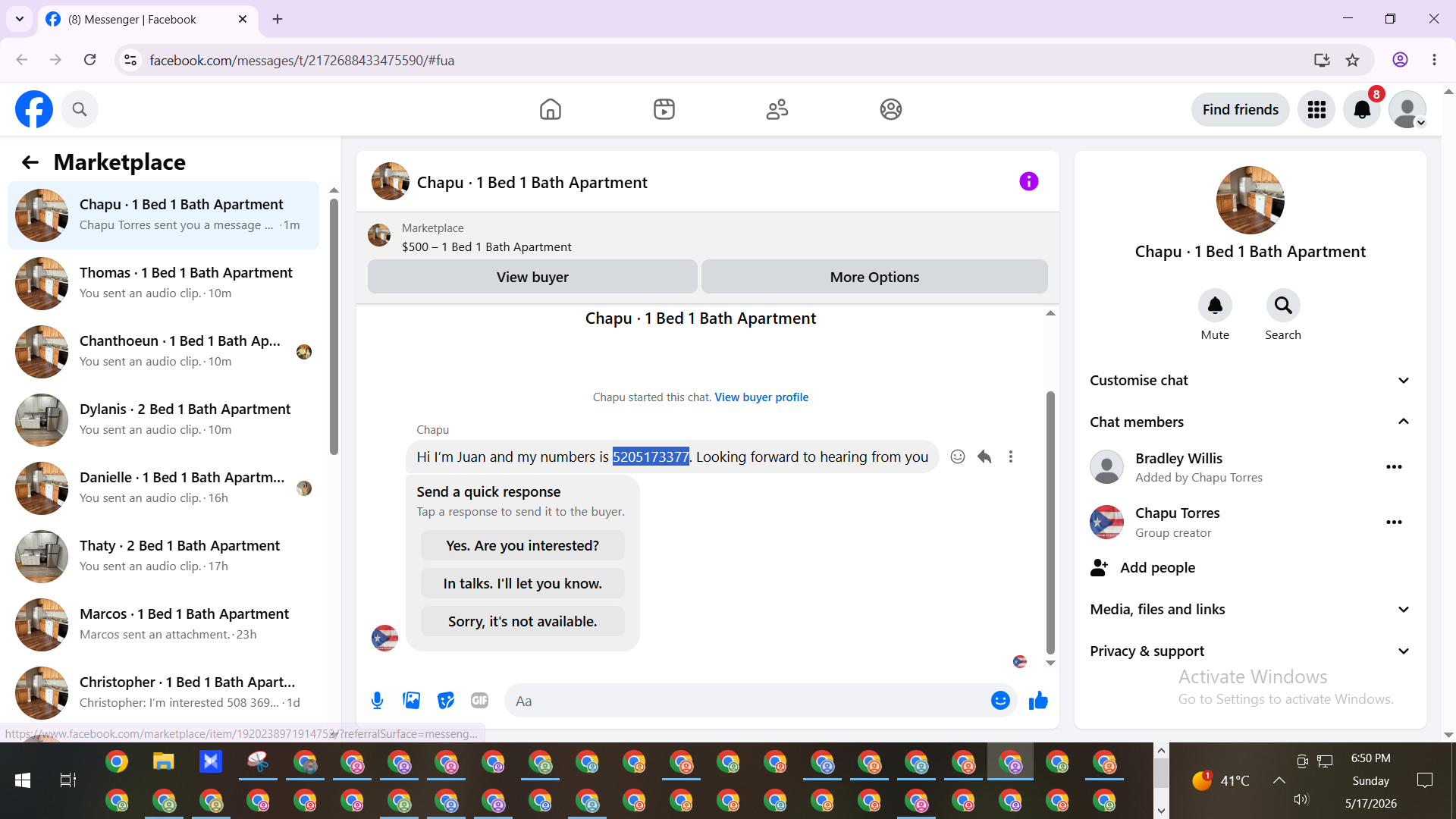Screen dimensions: 1456x819
Task: Click the View buyer button
Action: [532, 277]
